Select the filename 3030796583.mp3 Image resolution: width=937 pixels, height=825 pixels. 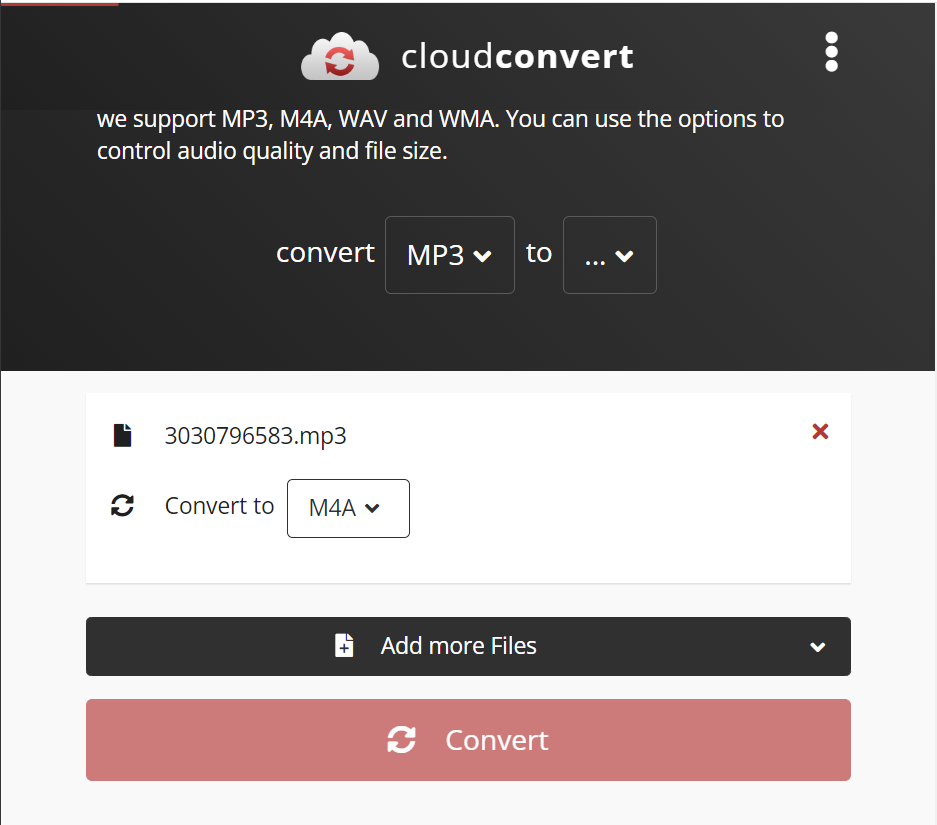255,435
